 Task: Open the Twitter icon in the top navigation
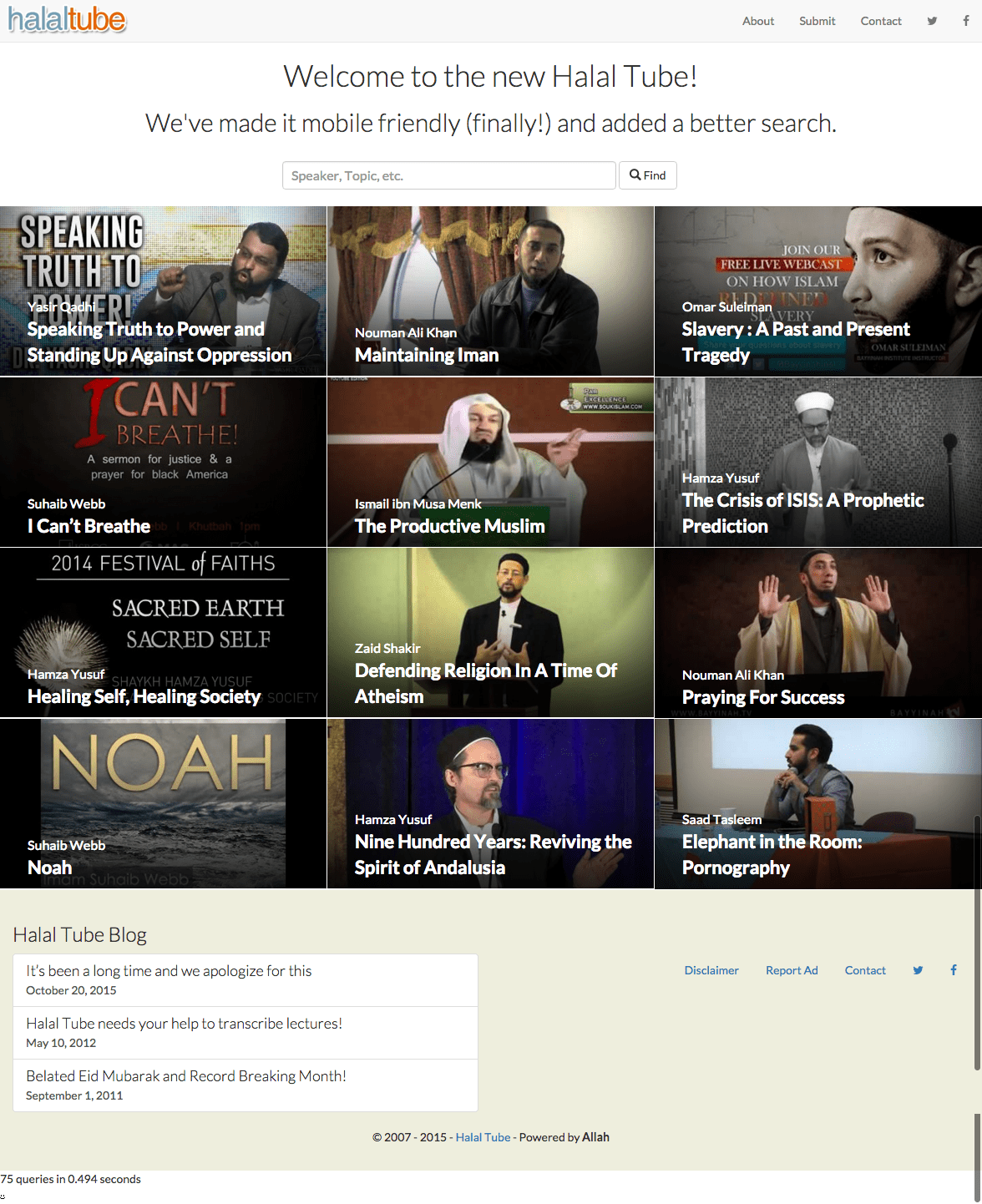(x=932, y=21)
